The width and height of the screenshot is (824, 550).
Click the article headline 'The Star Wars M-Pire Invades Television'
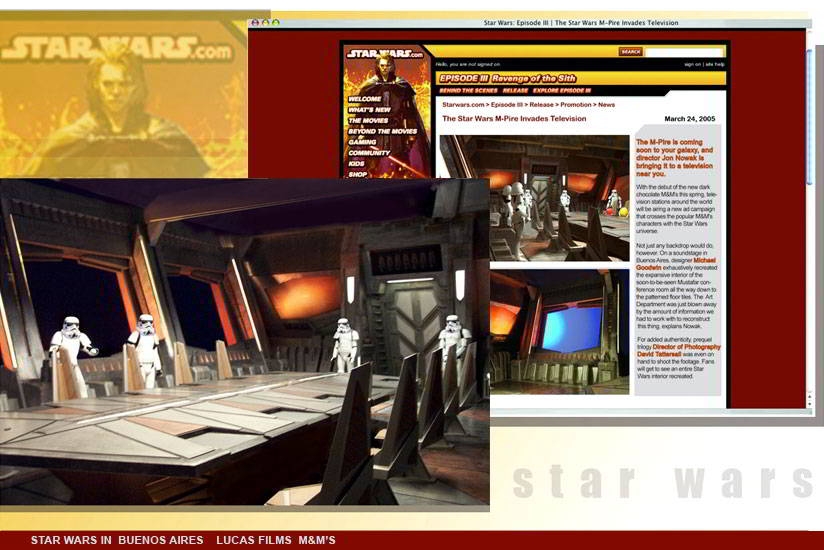[x=514, y=119]
